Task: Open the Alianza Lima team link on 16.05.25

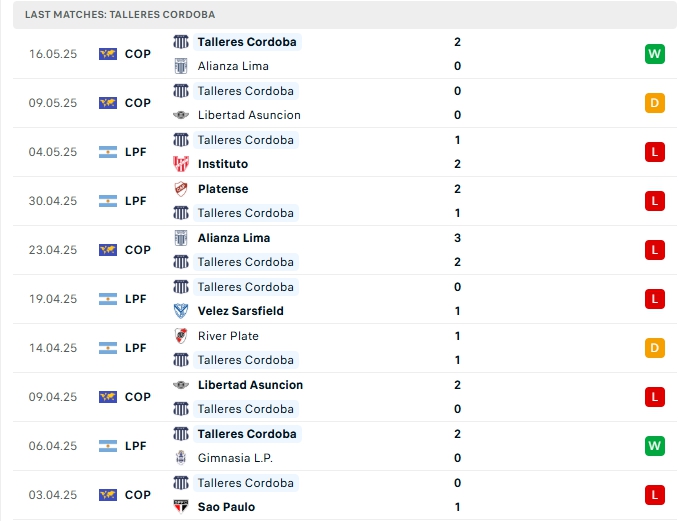Action: [233, 66]
